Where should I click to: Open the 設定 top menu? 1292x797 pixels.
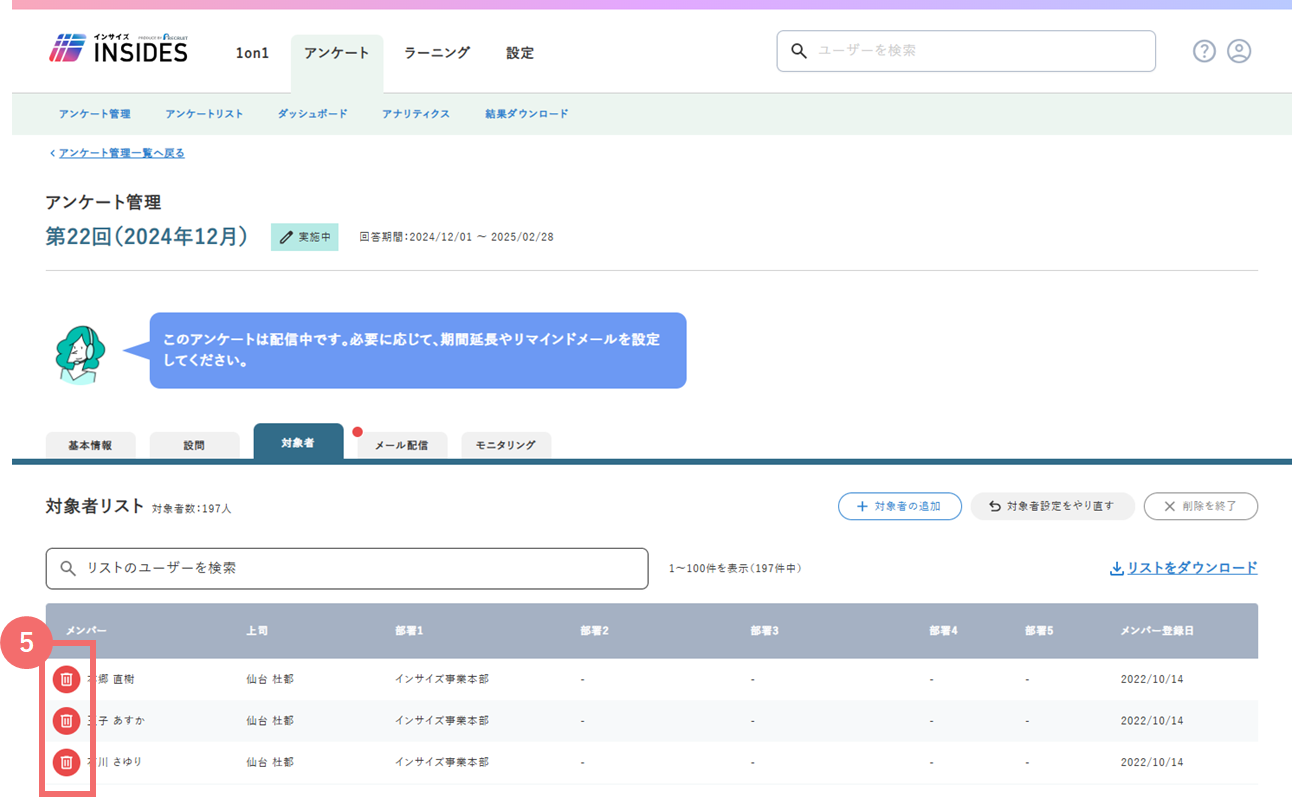click(x=520, y=53)
